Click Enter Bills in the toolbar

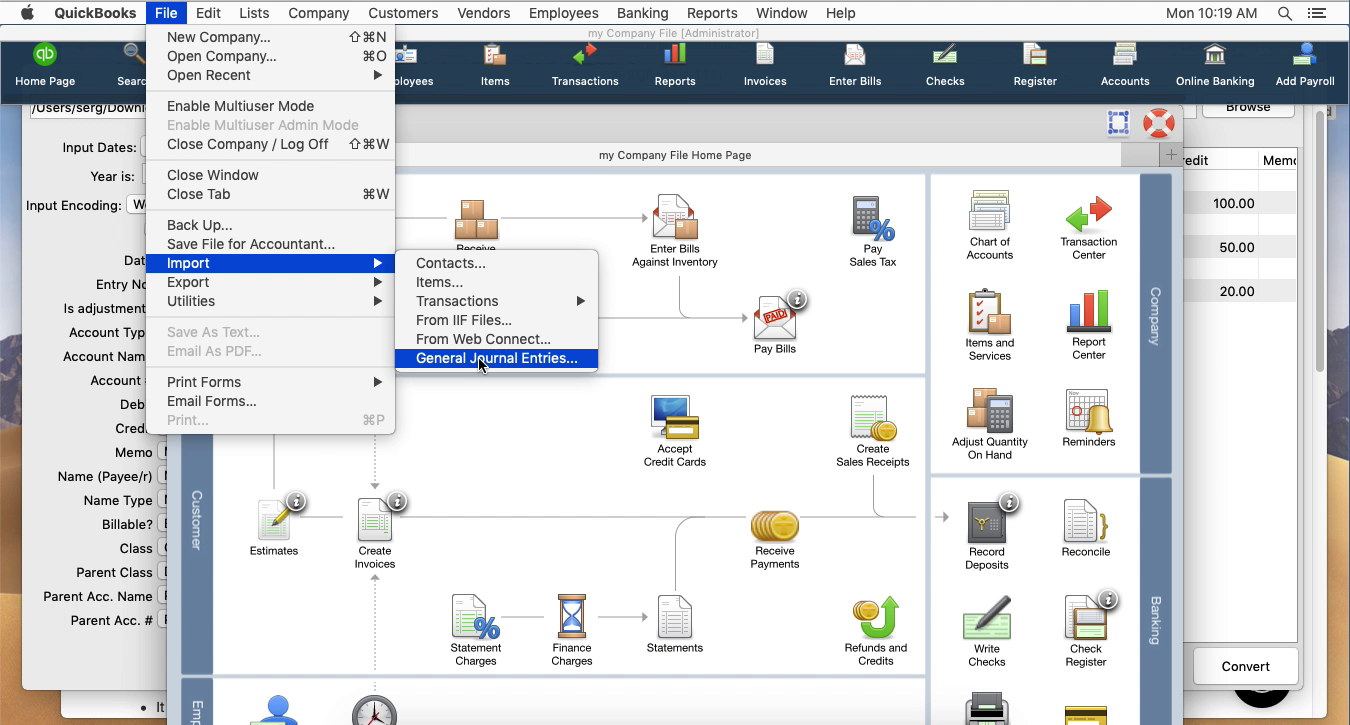[x=855, y=65]
